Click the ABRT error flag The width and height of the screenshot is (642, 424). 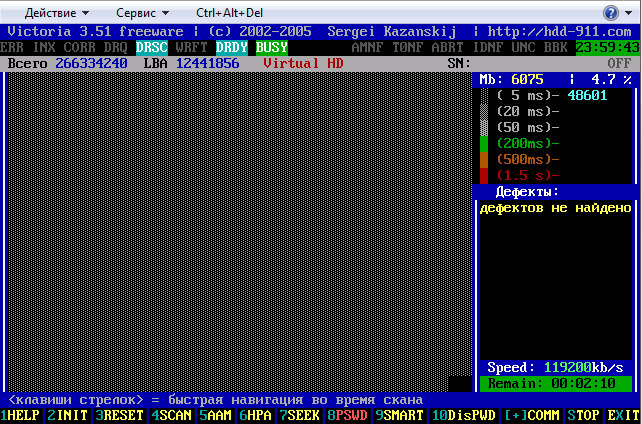[448, 48]
